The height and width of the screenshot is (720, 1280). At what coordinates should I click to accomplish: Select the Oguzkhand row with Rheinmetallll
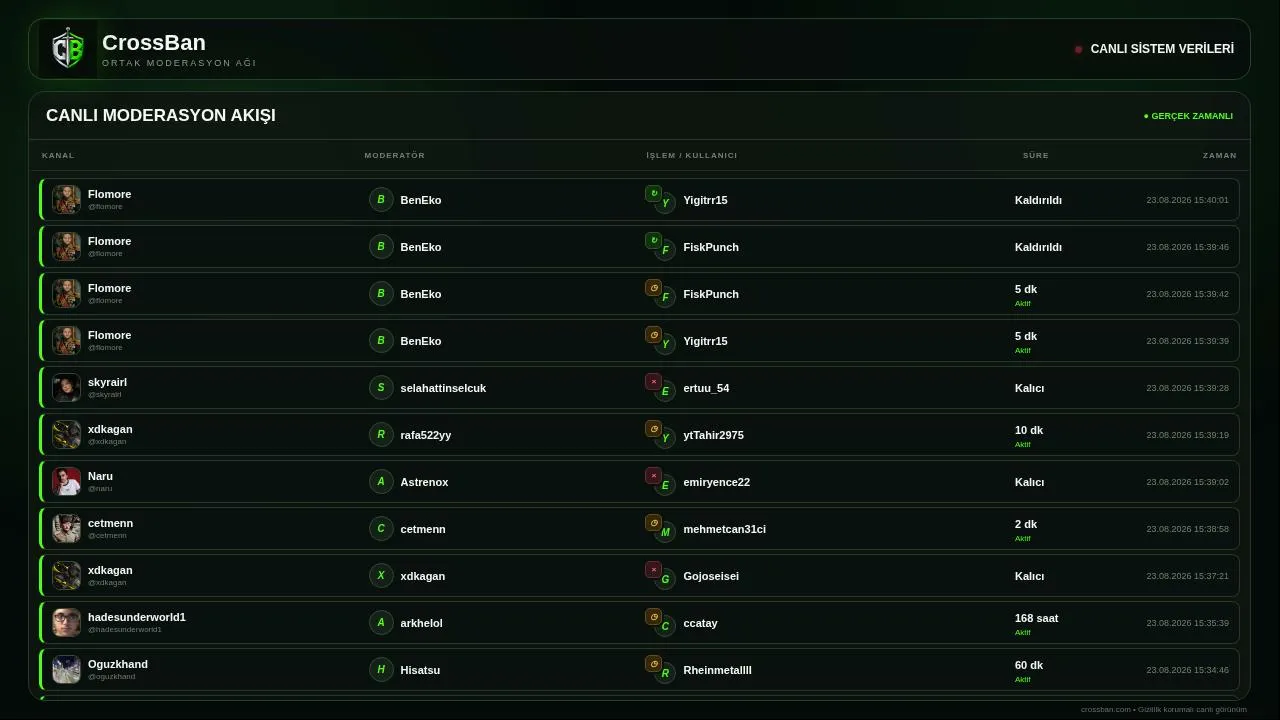pos(639,670)
